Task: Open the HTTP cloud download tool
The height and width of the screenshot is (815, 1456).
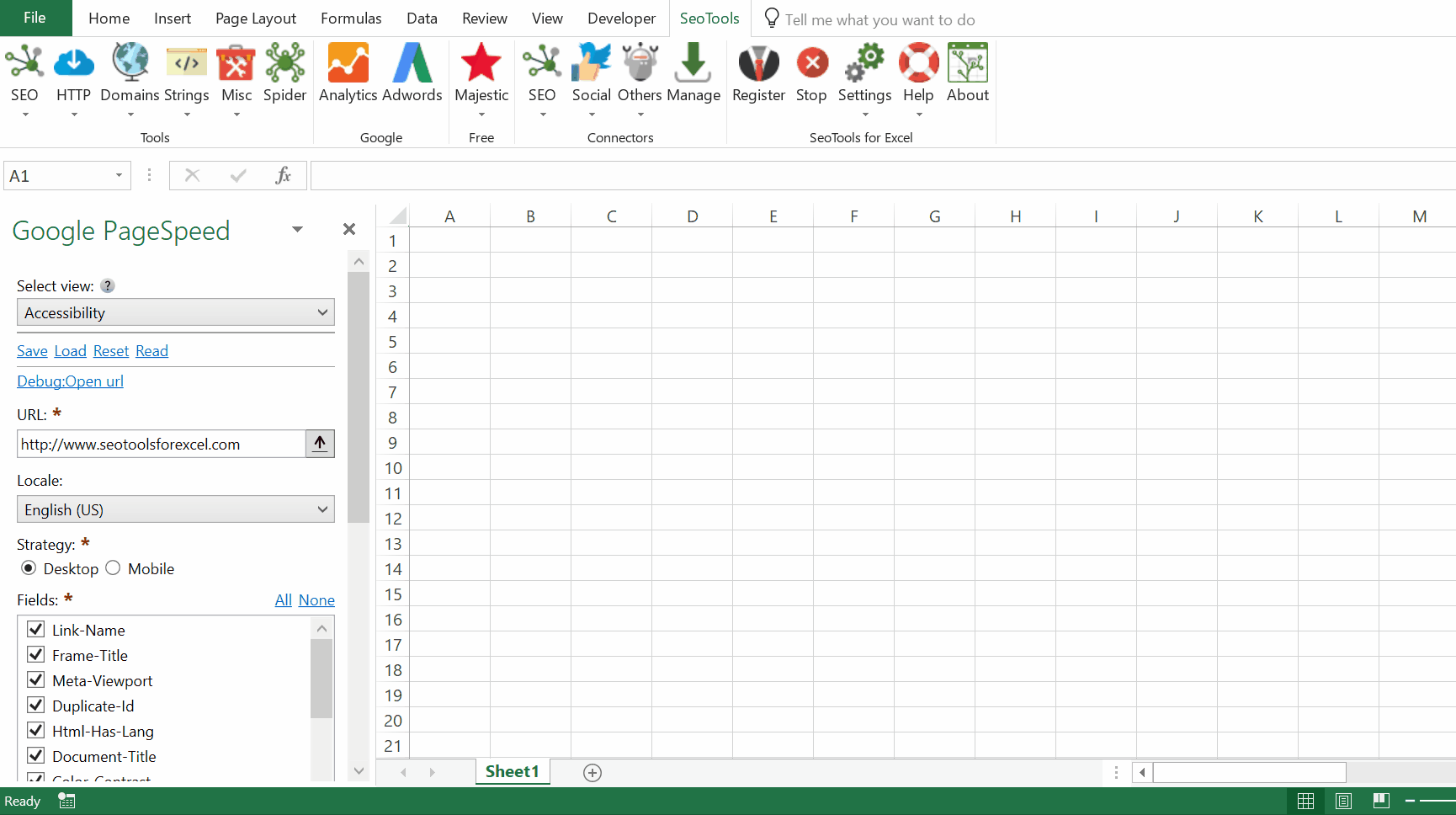Action: (73, 63)
